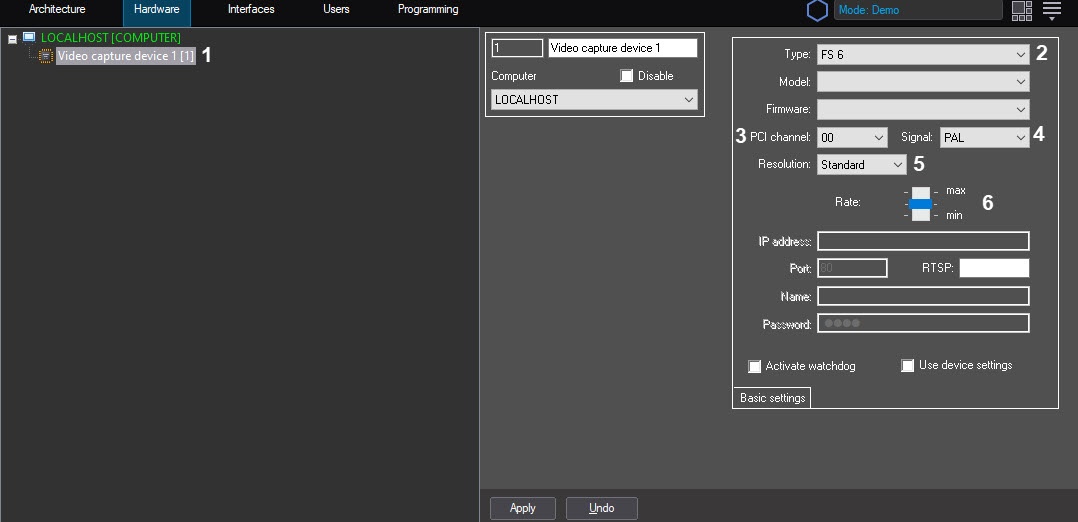The width and height of the screenshot is (1078, 522).
Task: Click the computer icon beside LOCALHOST
Action: click(x=29, y=37)
